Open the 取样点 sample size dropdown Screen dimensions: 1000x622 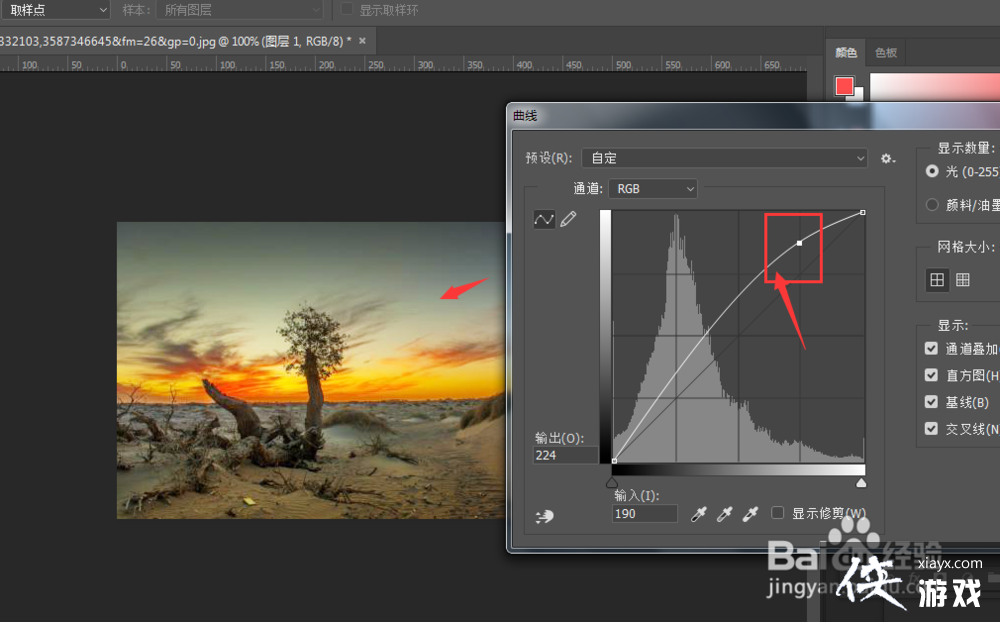point(55,10)
